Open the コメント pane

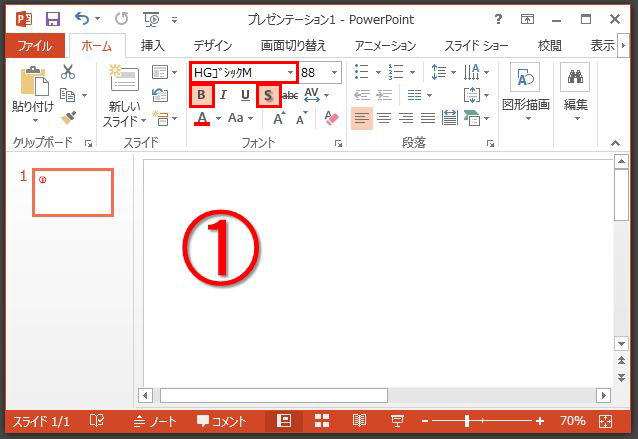221,421
